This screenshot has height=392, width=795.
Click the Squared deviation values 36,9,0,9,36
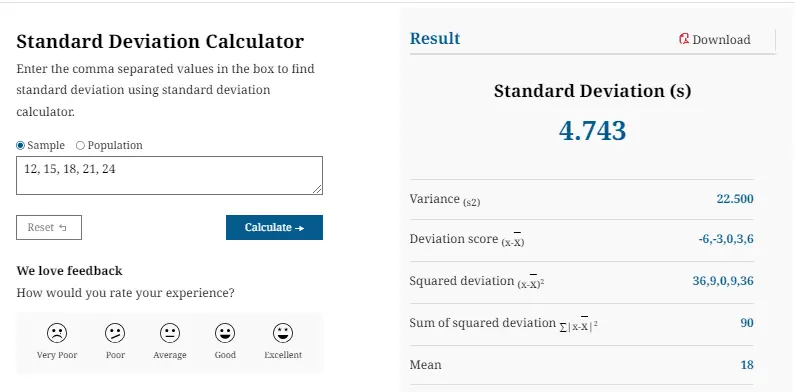click(x=723, y=281)
